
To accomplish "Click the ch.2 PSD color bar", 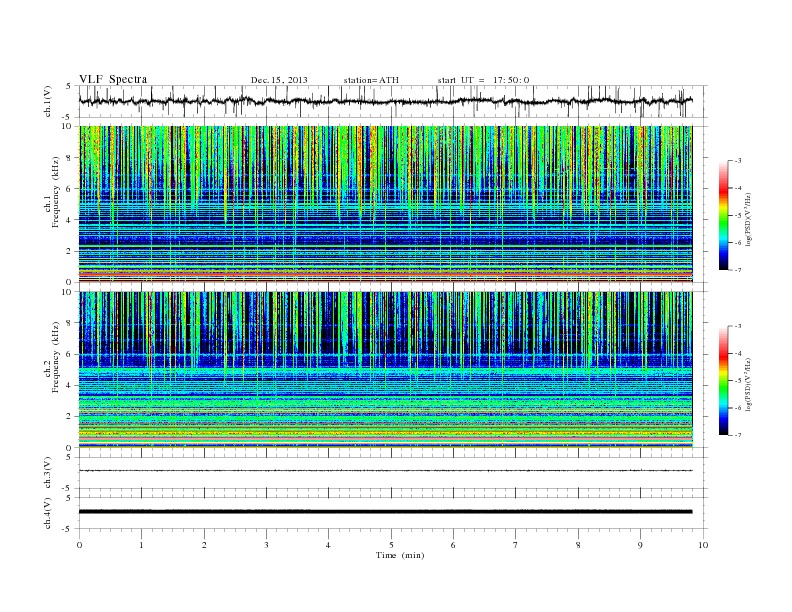I will tap(723, 381).
